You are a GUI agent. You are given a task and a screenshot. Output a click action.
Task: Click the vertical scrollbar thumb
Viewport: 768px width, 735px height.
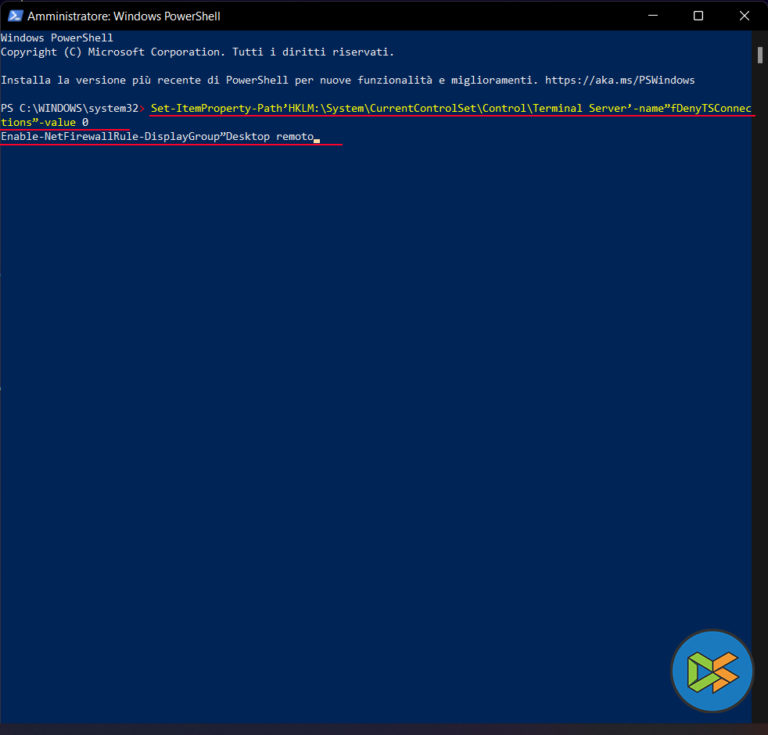point(760,55)
